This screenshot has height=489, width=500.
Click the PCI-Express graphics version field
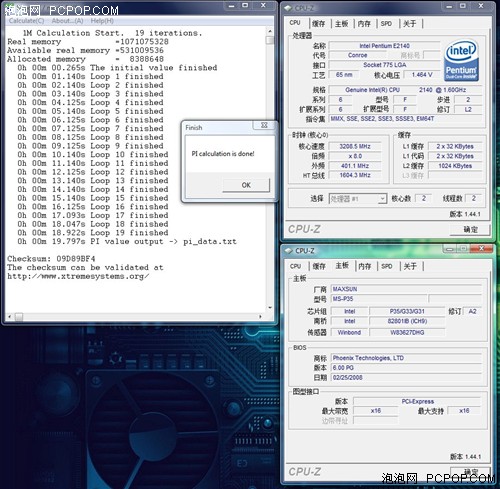417,401
